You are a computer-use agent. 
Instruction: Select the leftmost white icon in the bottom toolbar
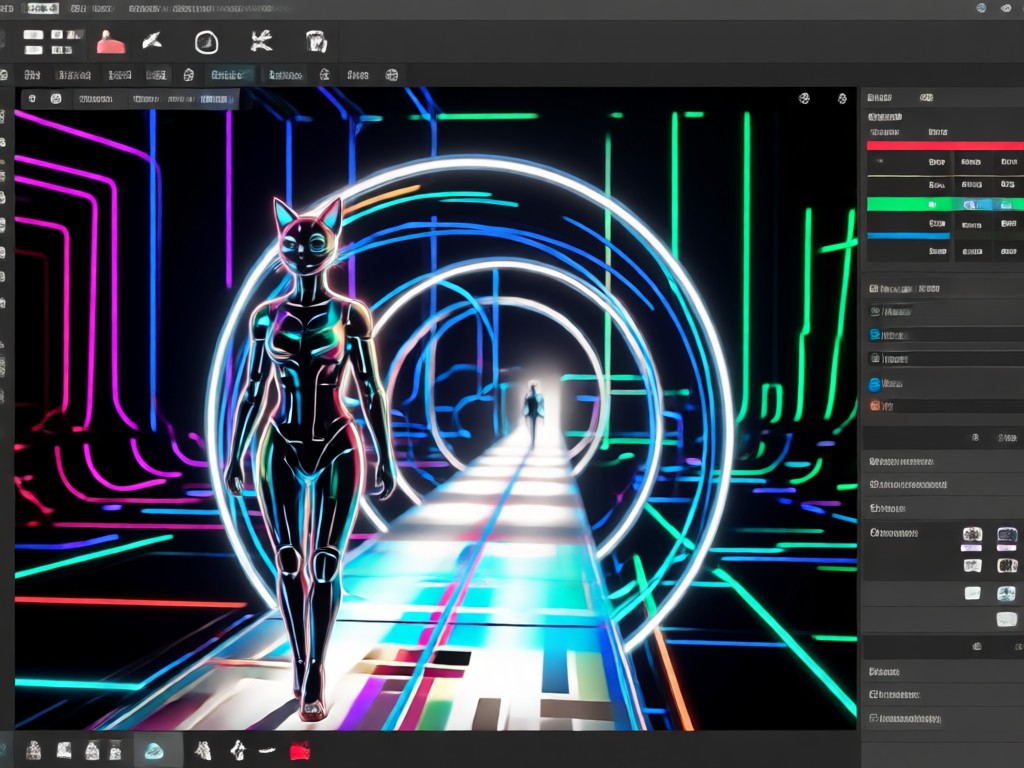coord(33,750)
